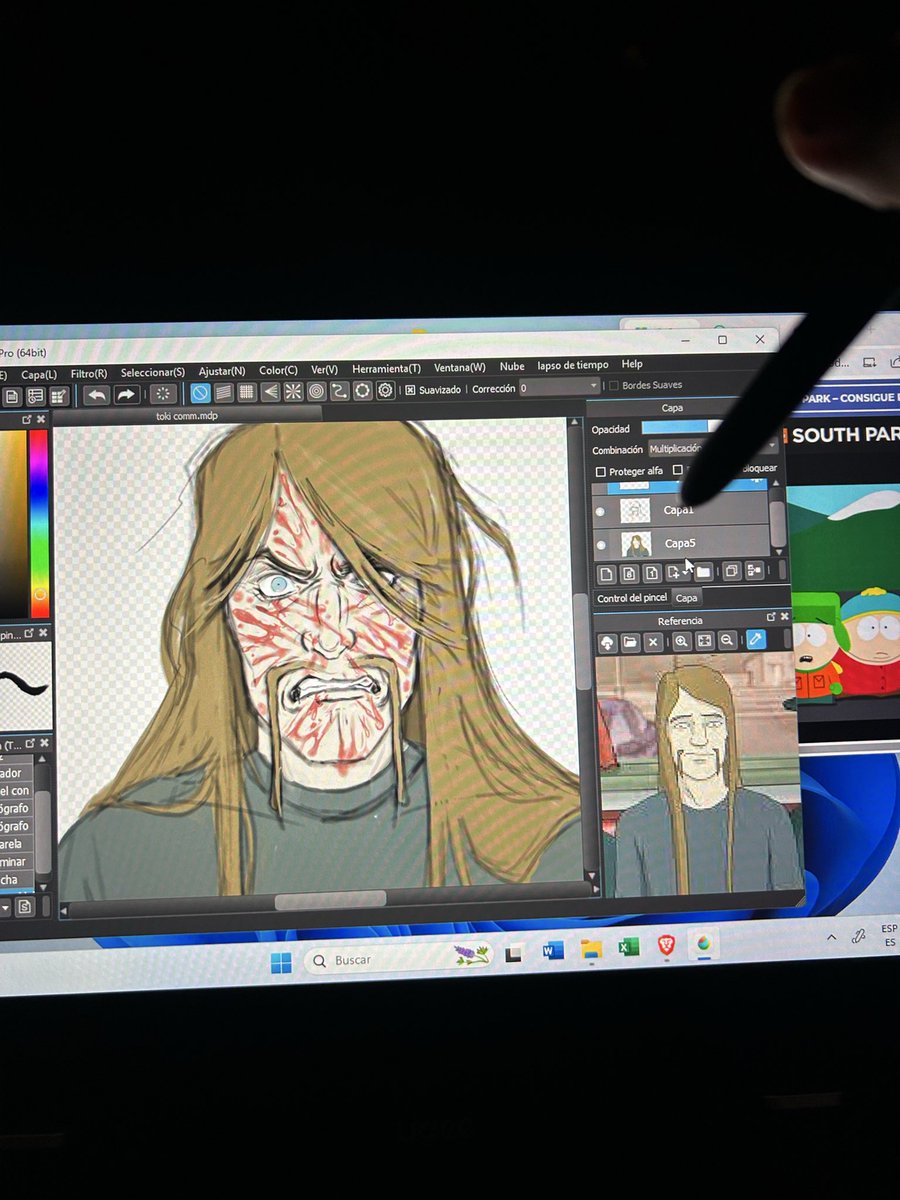Activate the reference eyedropper tool
This screenshot has width=900, height=1200.
point(756,638)
